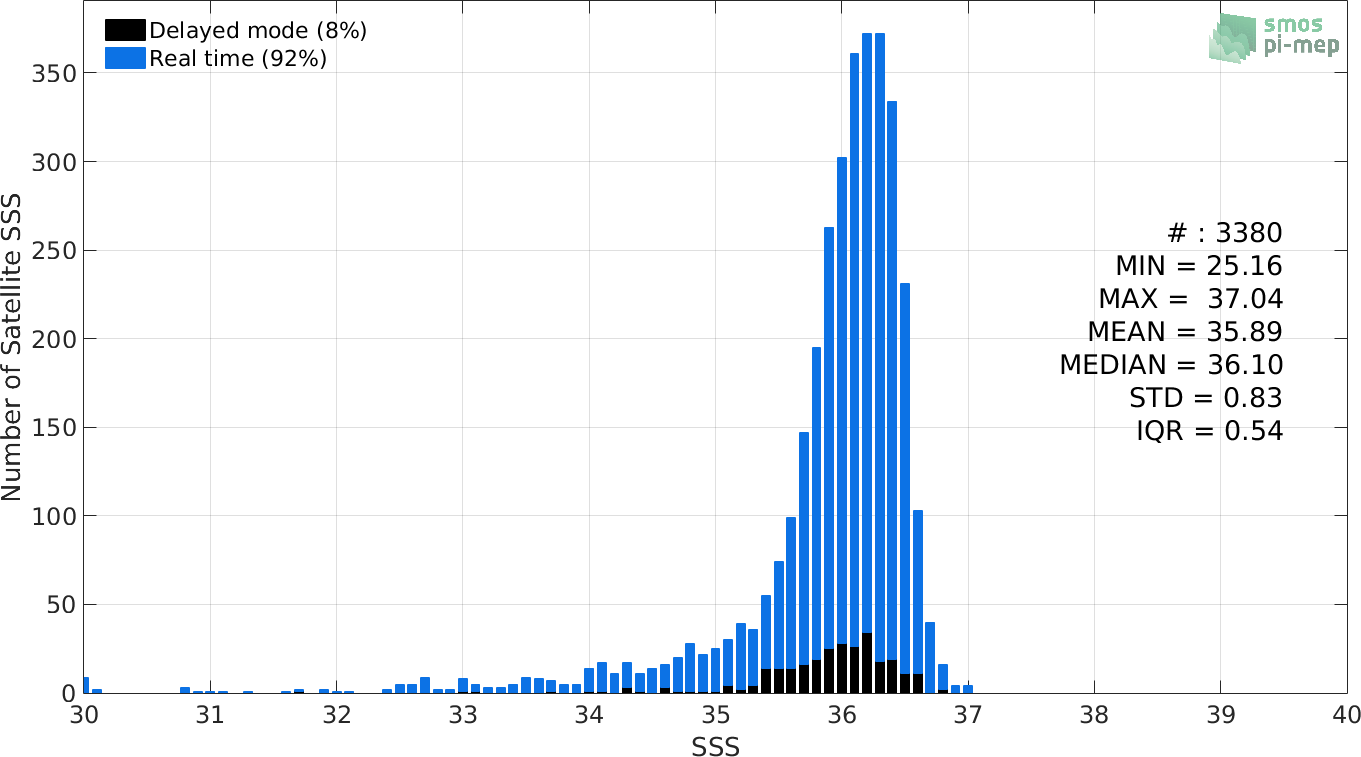
Task: Click the y-axis tick label 250
Action: pos(56,250)
